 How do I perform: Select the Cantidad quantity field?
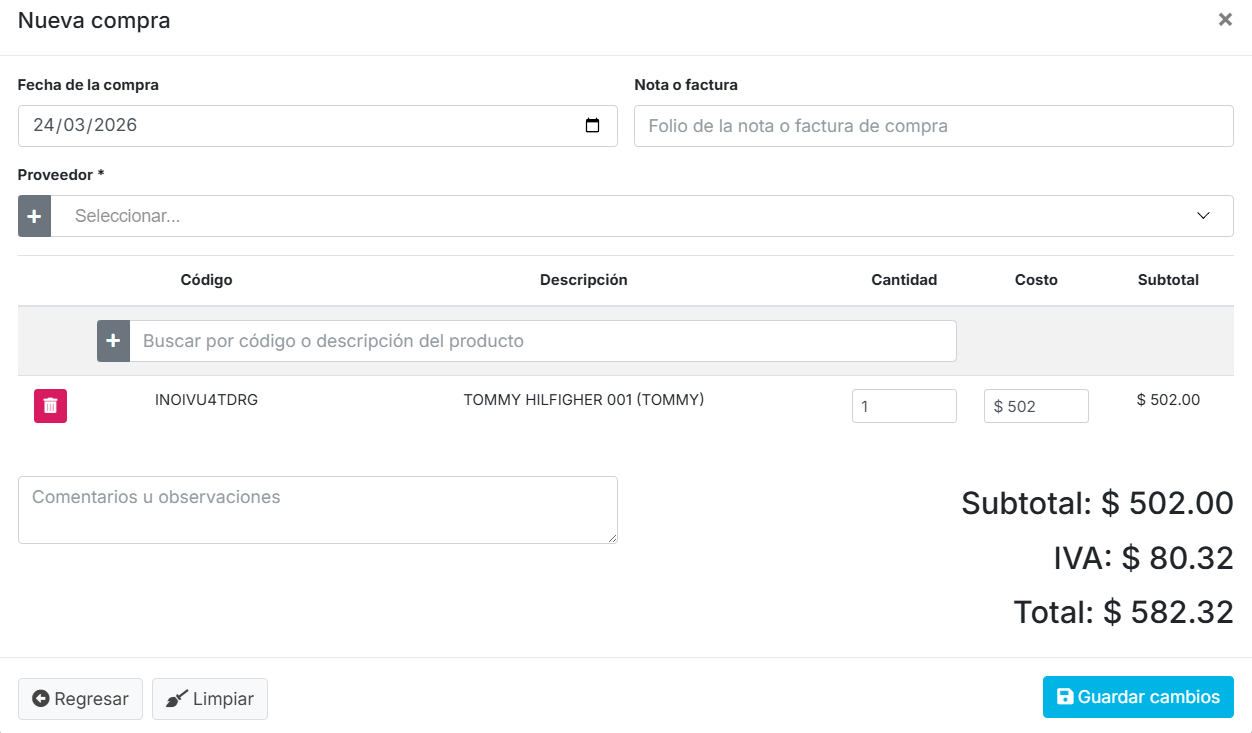[903, 406]
